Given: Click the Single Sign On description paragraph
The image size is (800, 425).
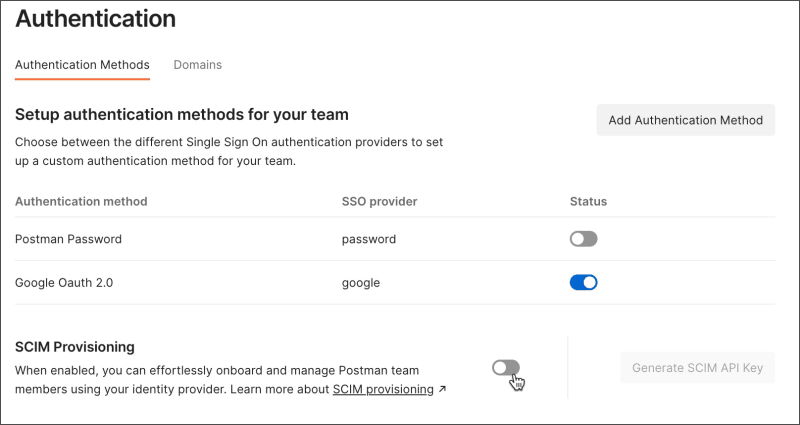Looking at the screenshot, I should [x=229, y=150].
